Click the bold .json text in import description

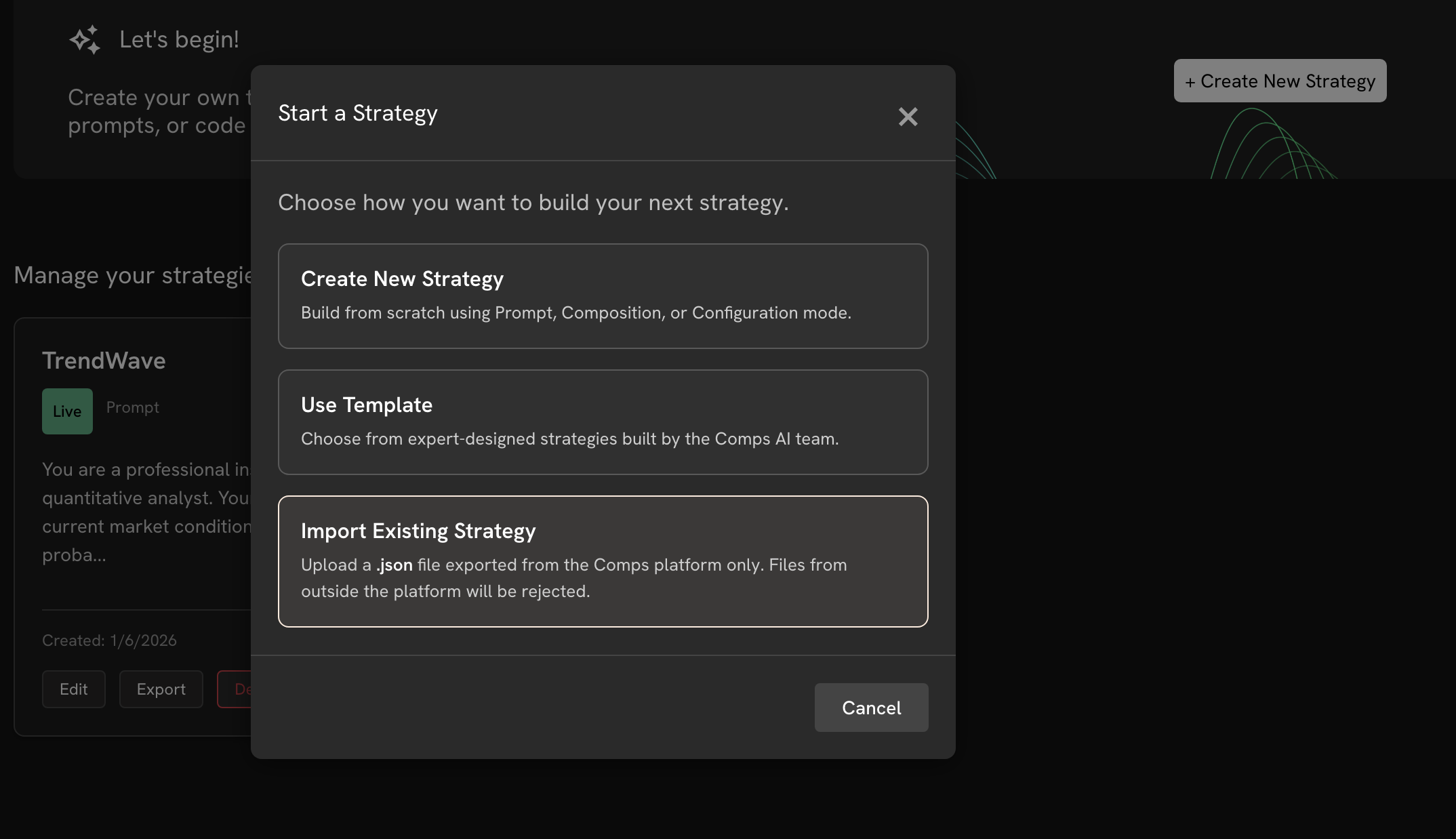point(395,565)
